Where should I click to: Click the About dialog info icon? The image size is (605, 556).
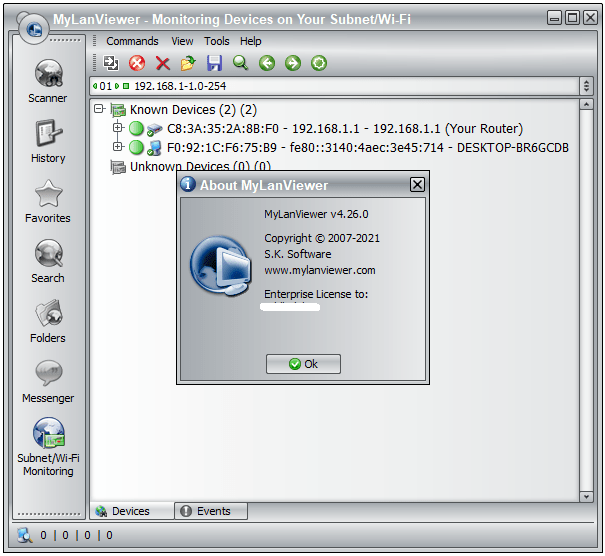click(x=188, y=184)
